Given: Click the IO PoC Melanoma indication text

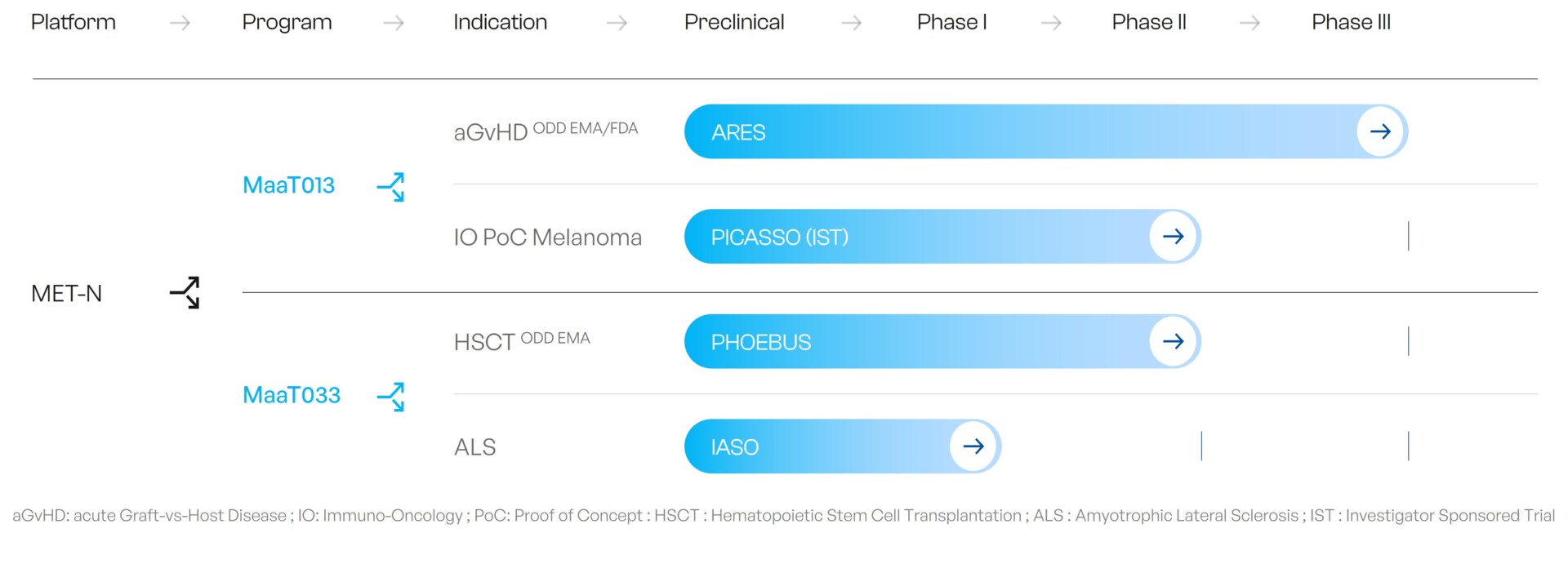Looking at the screenshot, I should 548,238.
